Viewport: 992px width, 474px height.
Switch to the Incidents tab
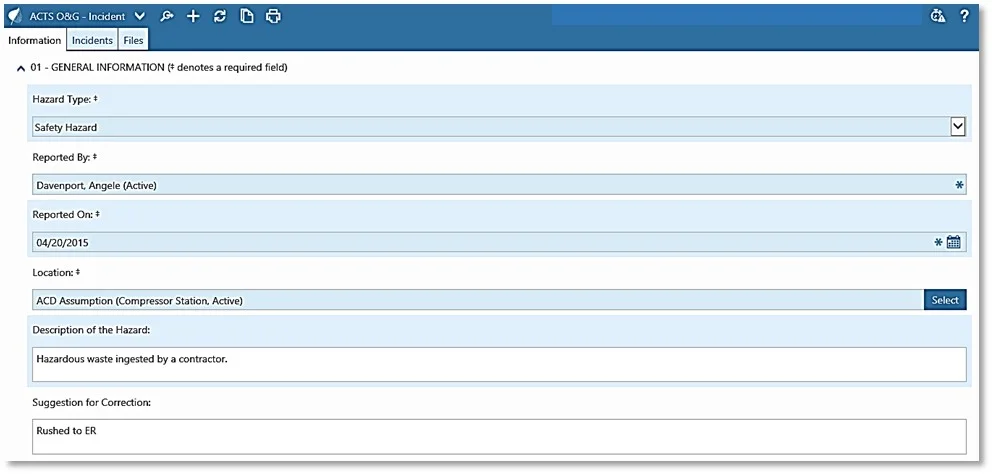point(92,41)
